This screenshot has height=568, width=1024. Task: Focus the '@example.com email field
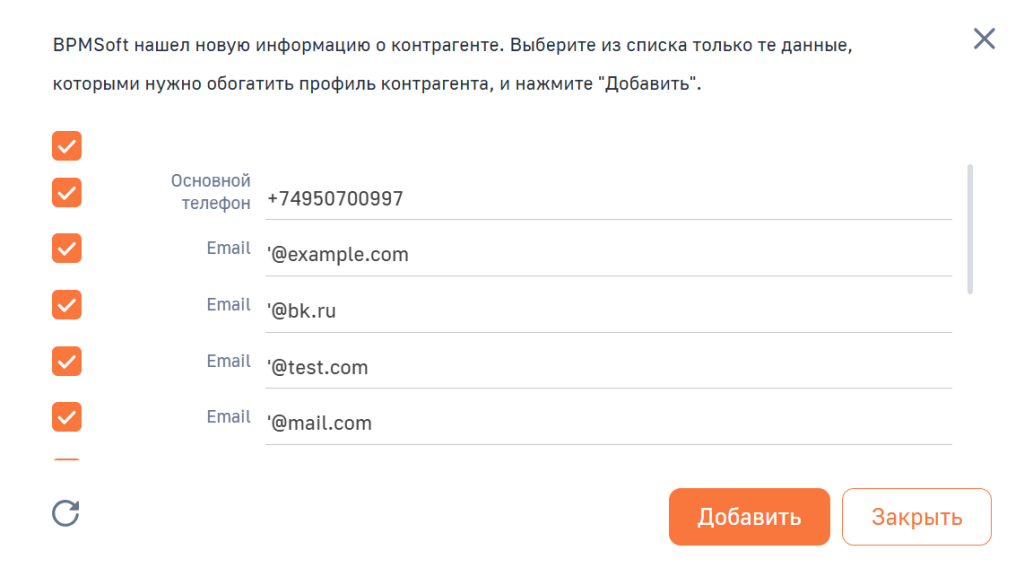click(x=608, y=255)
